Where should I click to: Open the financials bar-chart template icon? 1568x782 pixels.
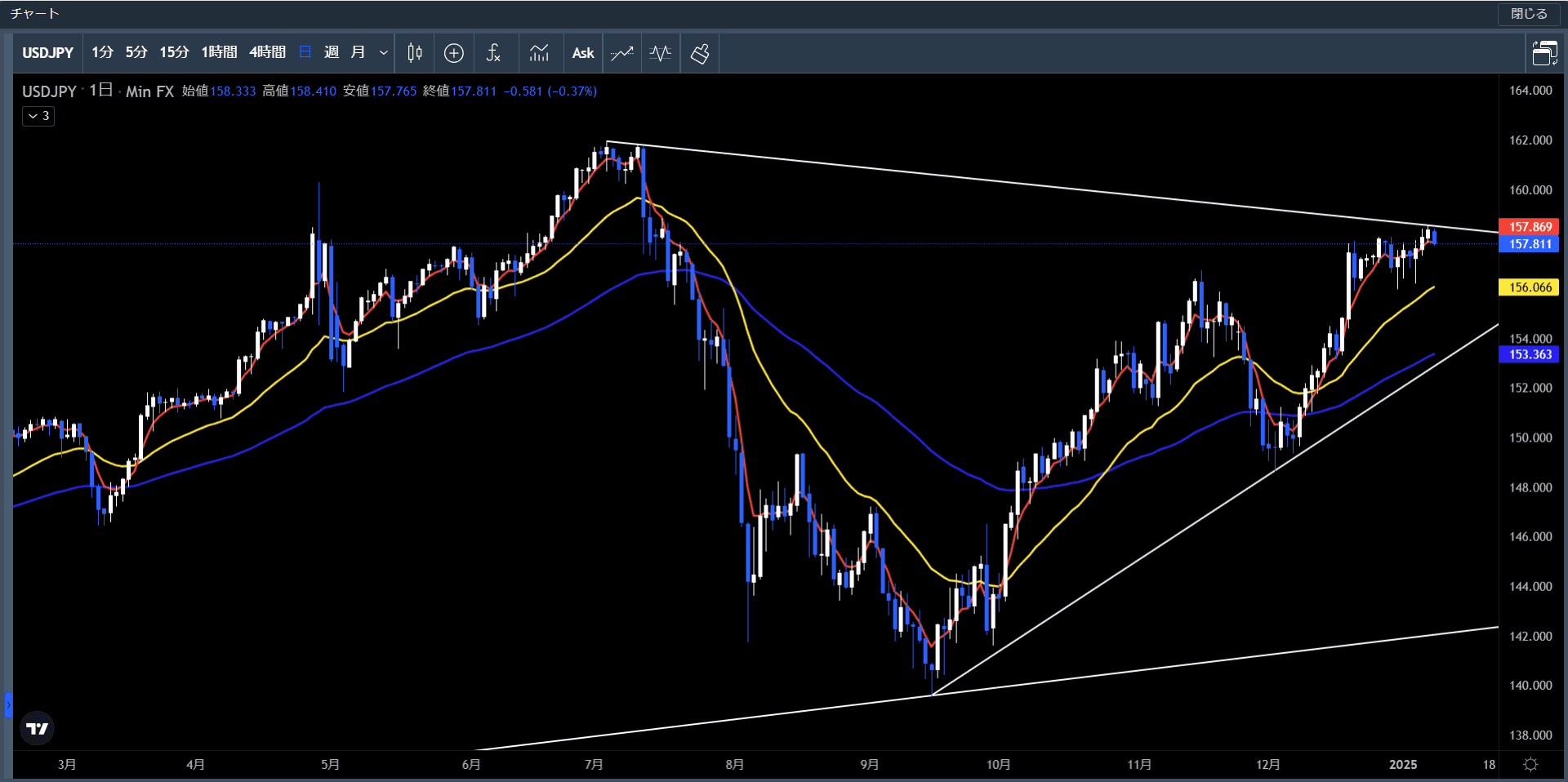tap(539, 53)
